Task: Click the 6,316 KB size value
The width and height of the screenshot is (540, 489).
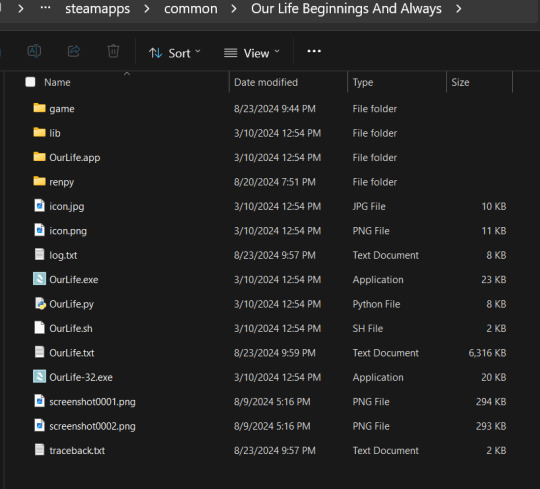Action: click(x=487, y=353)
